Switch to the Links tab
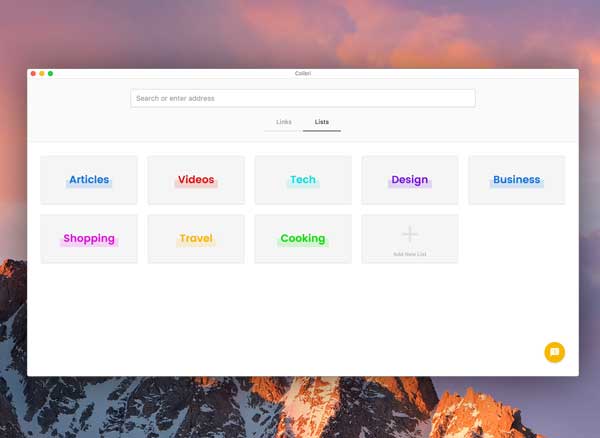The image size is (600, 438). pos(284,122)
